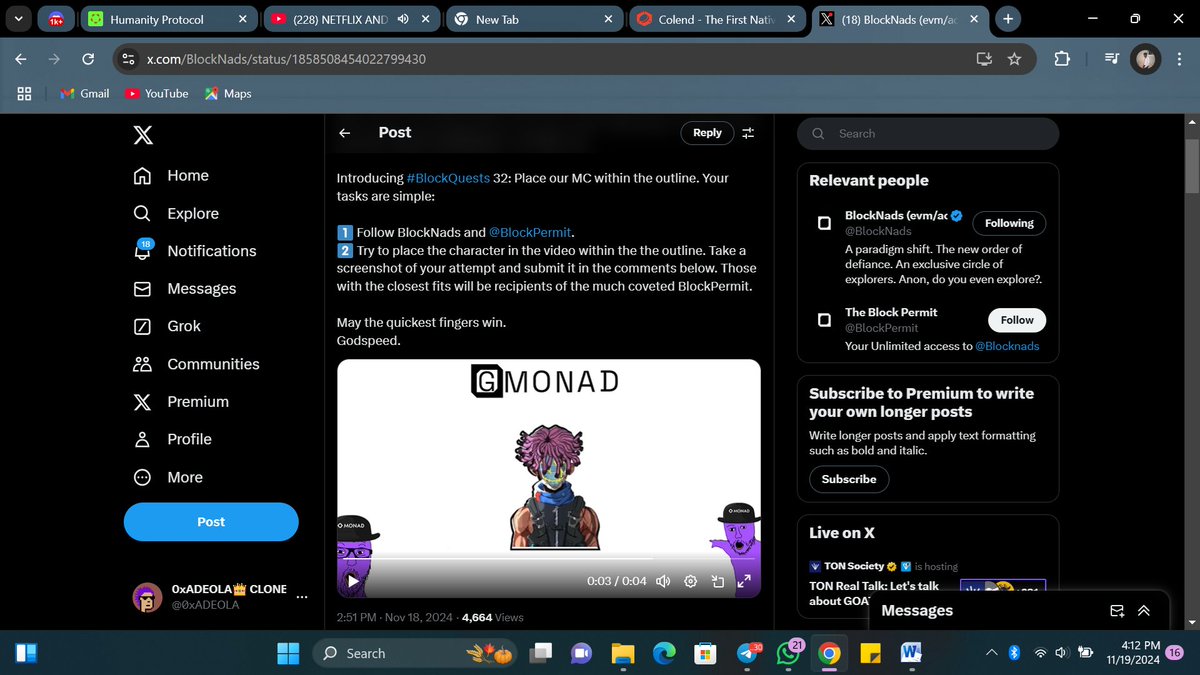The height and width of the screenshot is (675, 1200).
Task: Expand the video to fullscreen
Action: click(744, 581)
